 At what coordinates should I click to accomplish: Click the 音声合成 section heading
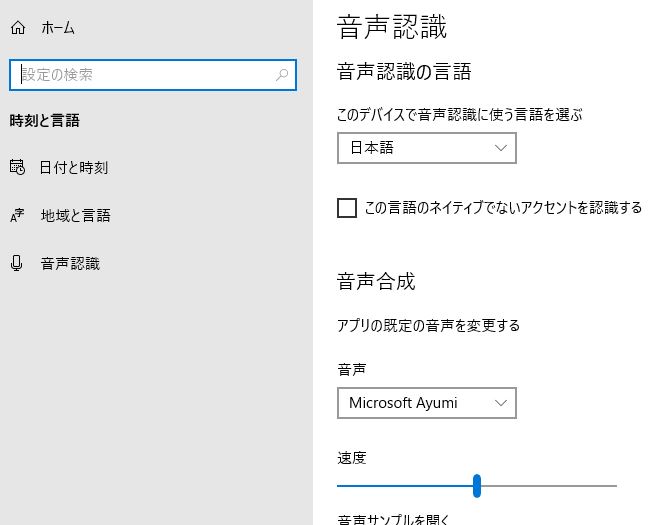tap(376, 281)
